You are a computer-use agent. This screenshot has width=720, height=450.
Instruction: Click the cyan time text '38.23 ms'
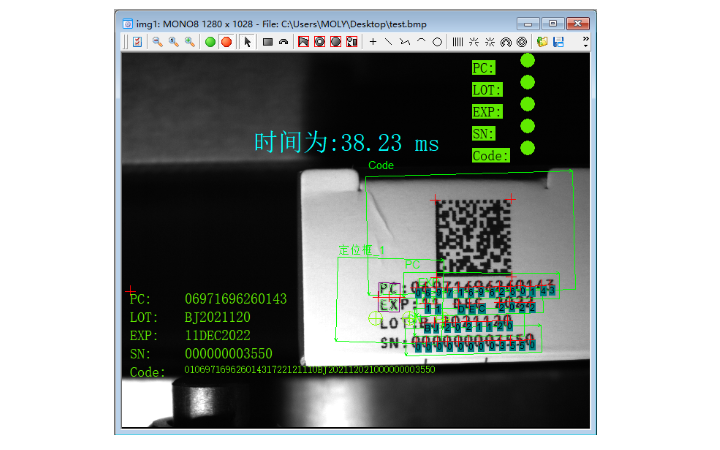tap(389, 143)
